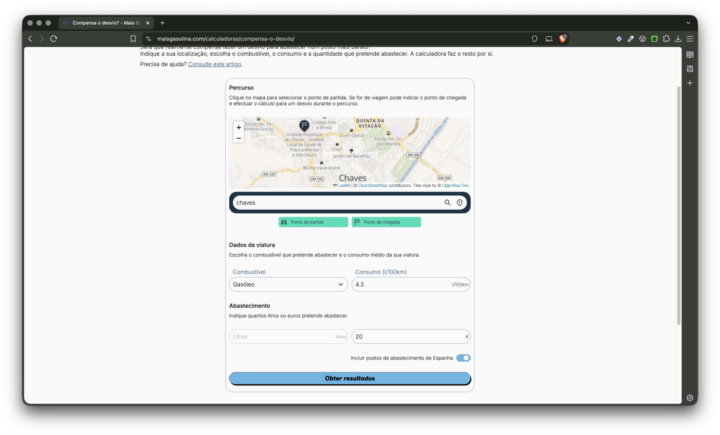Viewport: 720px width, 435px height.
Task: Open the OpenMapTiles attribution link
Action: [x=456, y=186]
